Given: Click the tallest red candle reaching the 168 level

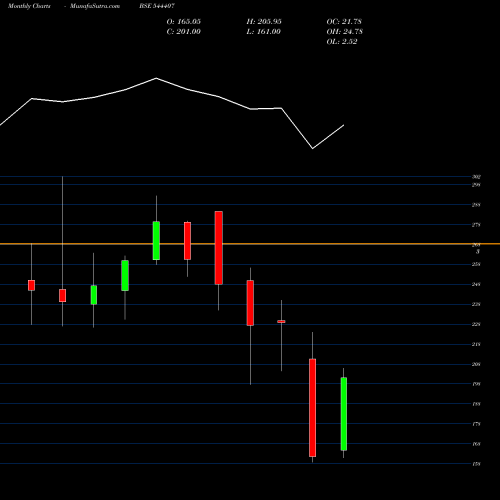Looking at the screenshot, I should (312, 408).
